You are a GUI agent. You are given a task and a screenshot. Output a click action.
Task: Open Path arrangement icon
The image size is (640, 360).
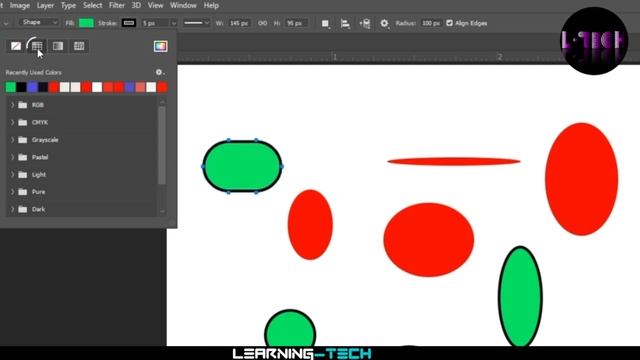pyautogui.click(x=365, y=23)
